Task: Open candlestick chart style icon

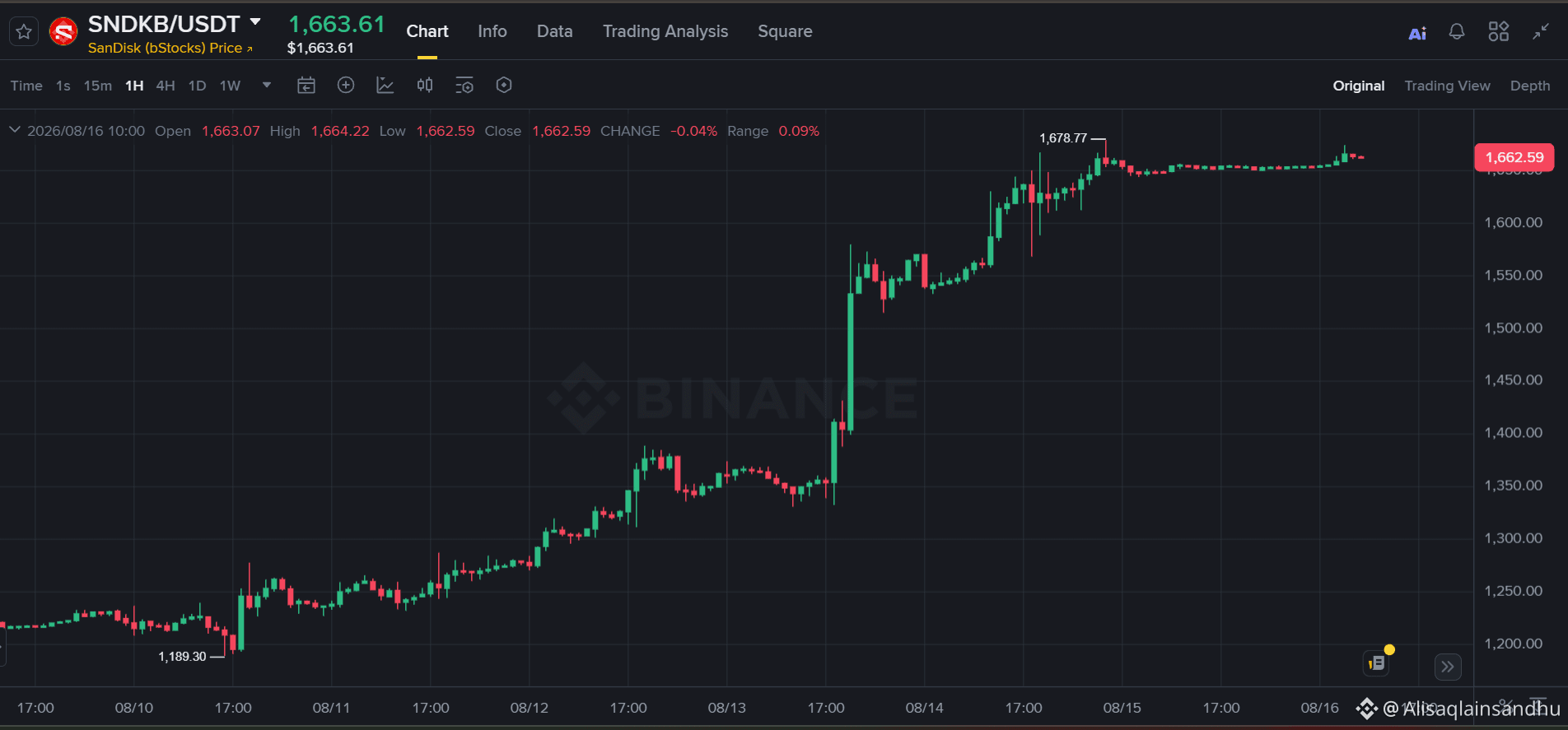Action: [425, 85]
